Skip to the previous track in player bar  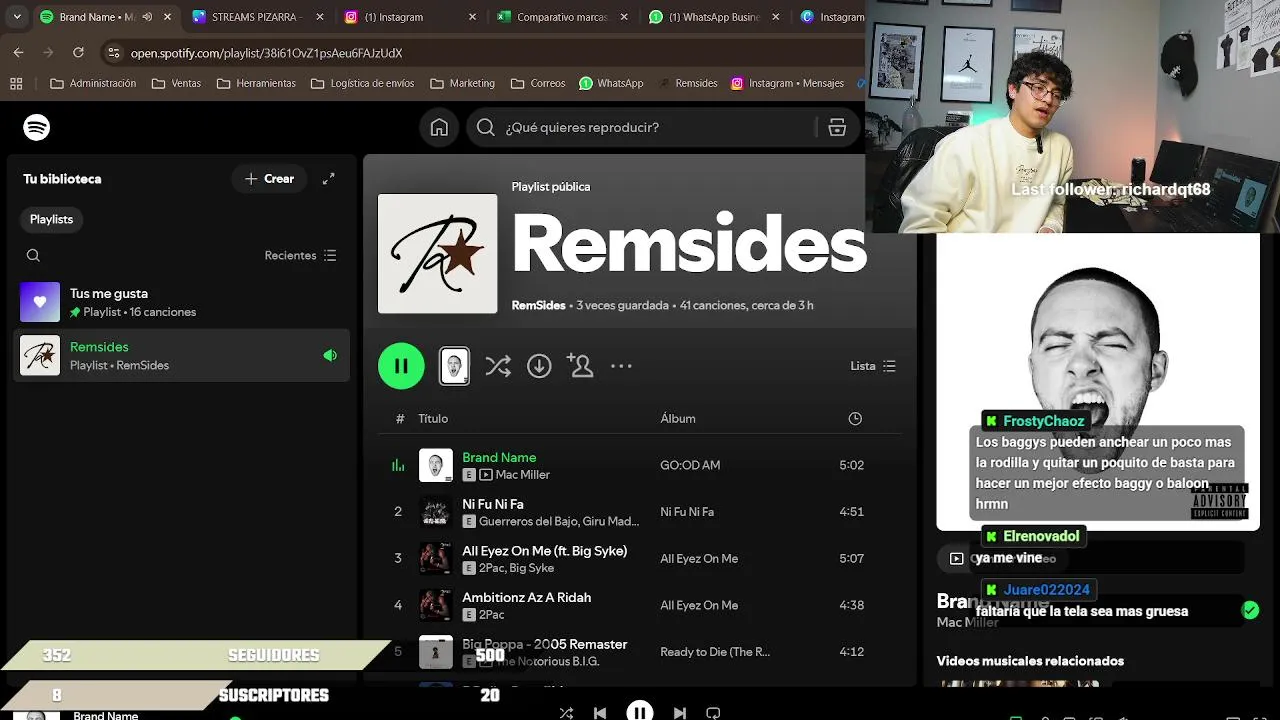point(600,713)
